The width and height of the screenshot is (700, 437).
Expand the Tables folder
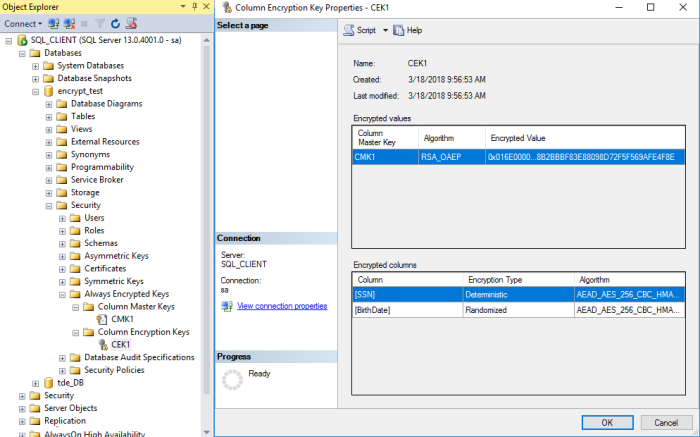[x=49, y=116]
